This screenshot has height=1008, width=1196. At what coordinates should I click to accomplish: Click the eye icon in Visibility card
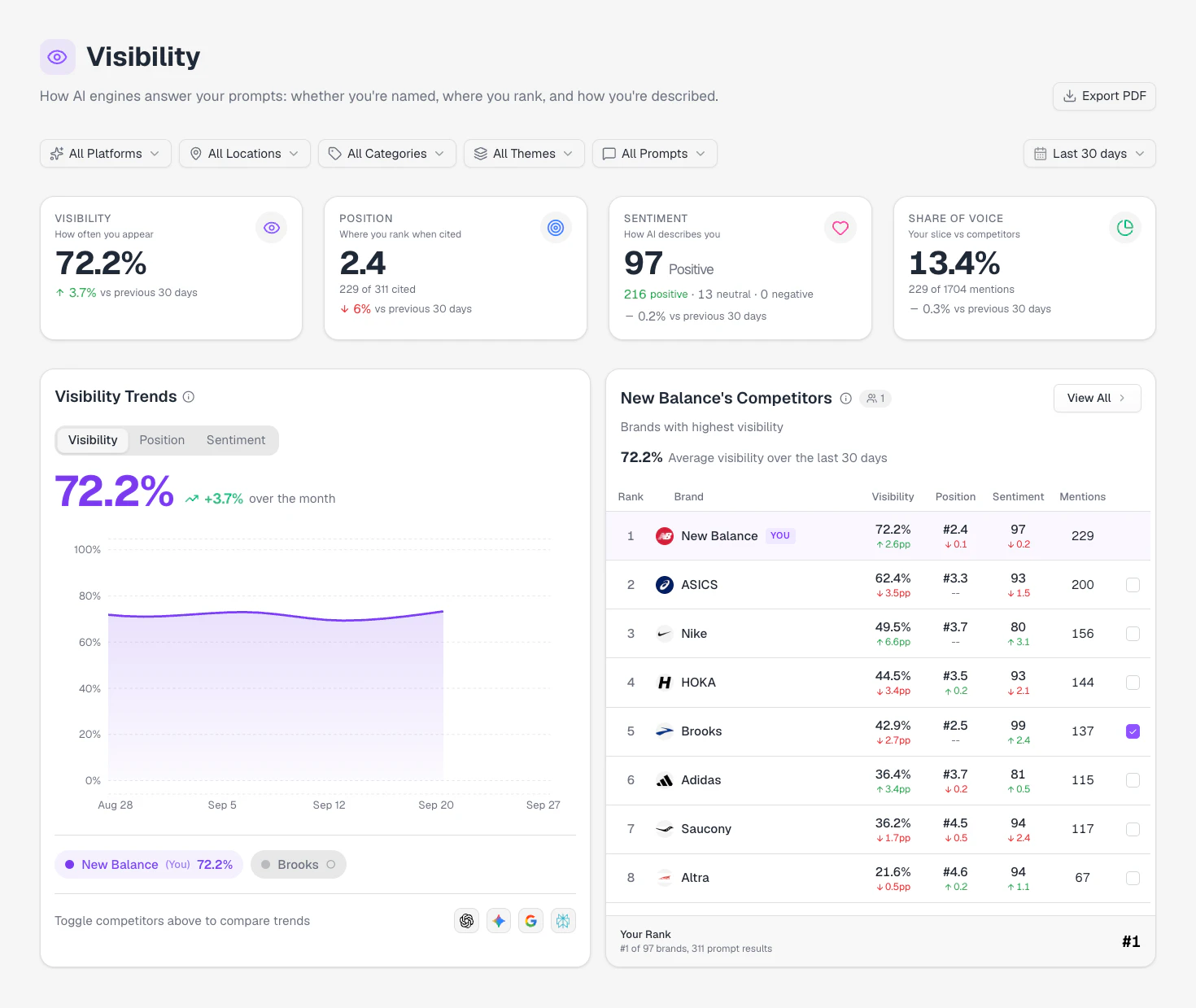[272, 228]
